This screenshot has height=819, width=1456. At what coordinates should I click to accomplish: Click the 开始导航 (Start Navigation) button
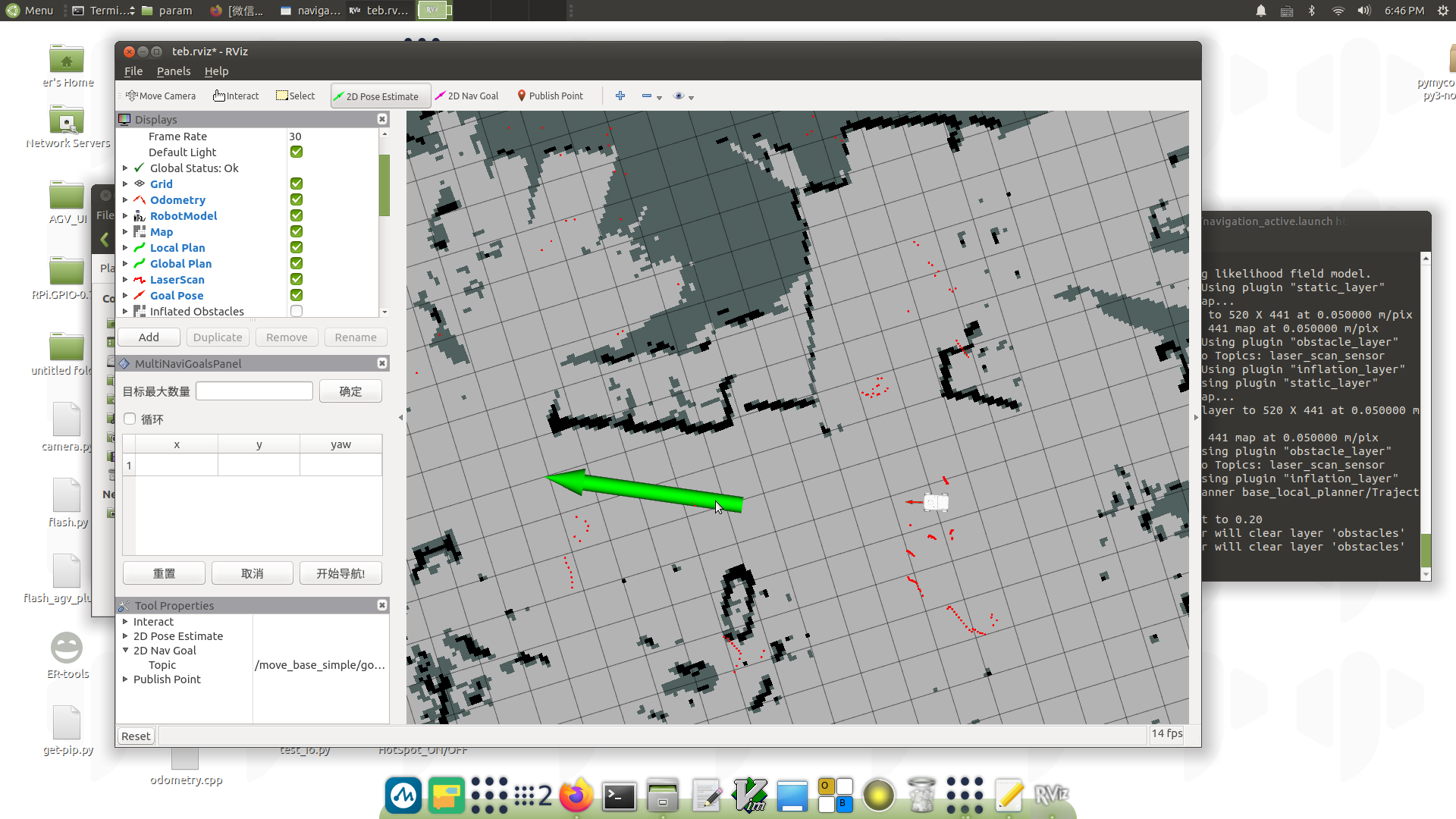coord(340,573)
